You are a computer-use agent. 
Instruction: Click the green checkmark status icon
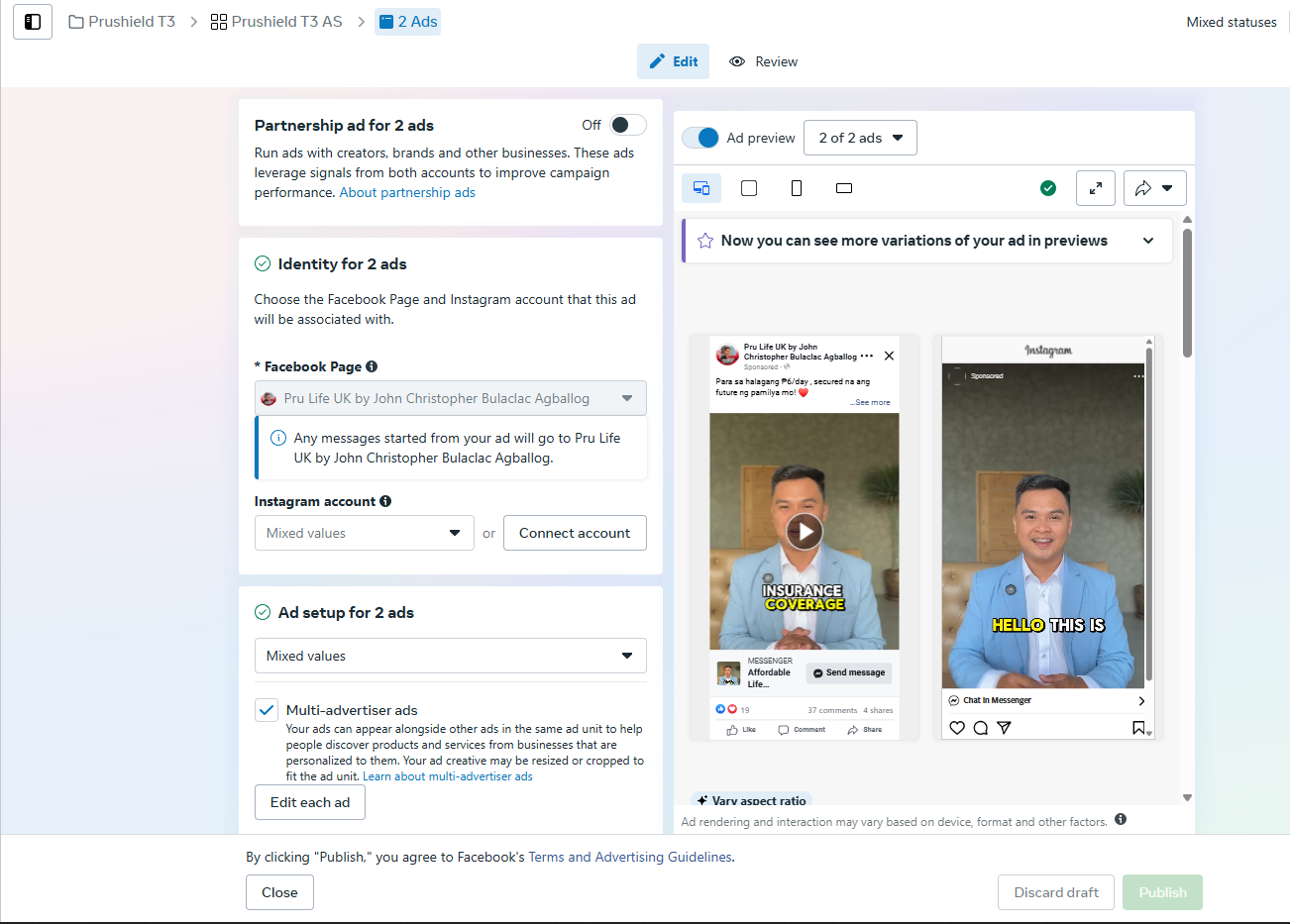click(1048, 188)
